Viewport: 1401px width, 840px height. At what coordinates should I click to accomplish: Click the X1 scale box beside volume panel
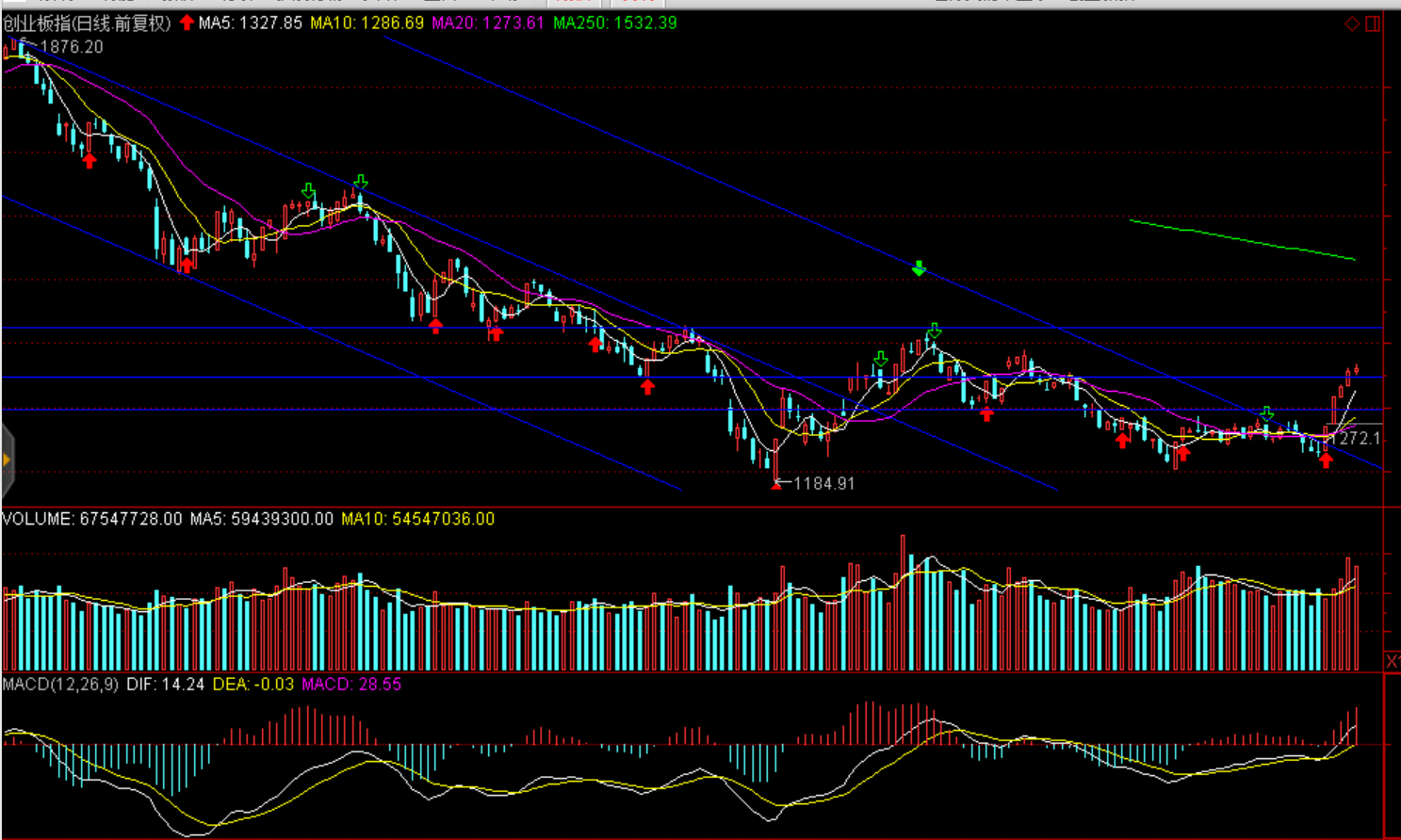tap(1393, 661)
